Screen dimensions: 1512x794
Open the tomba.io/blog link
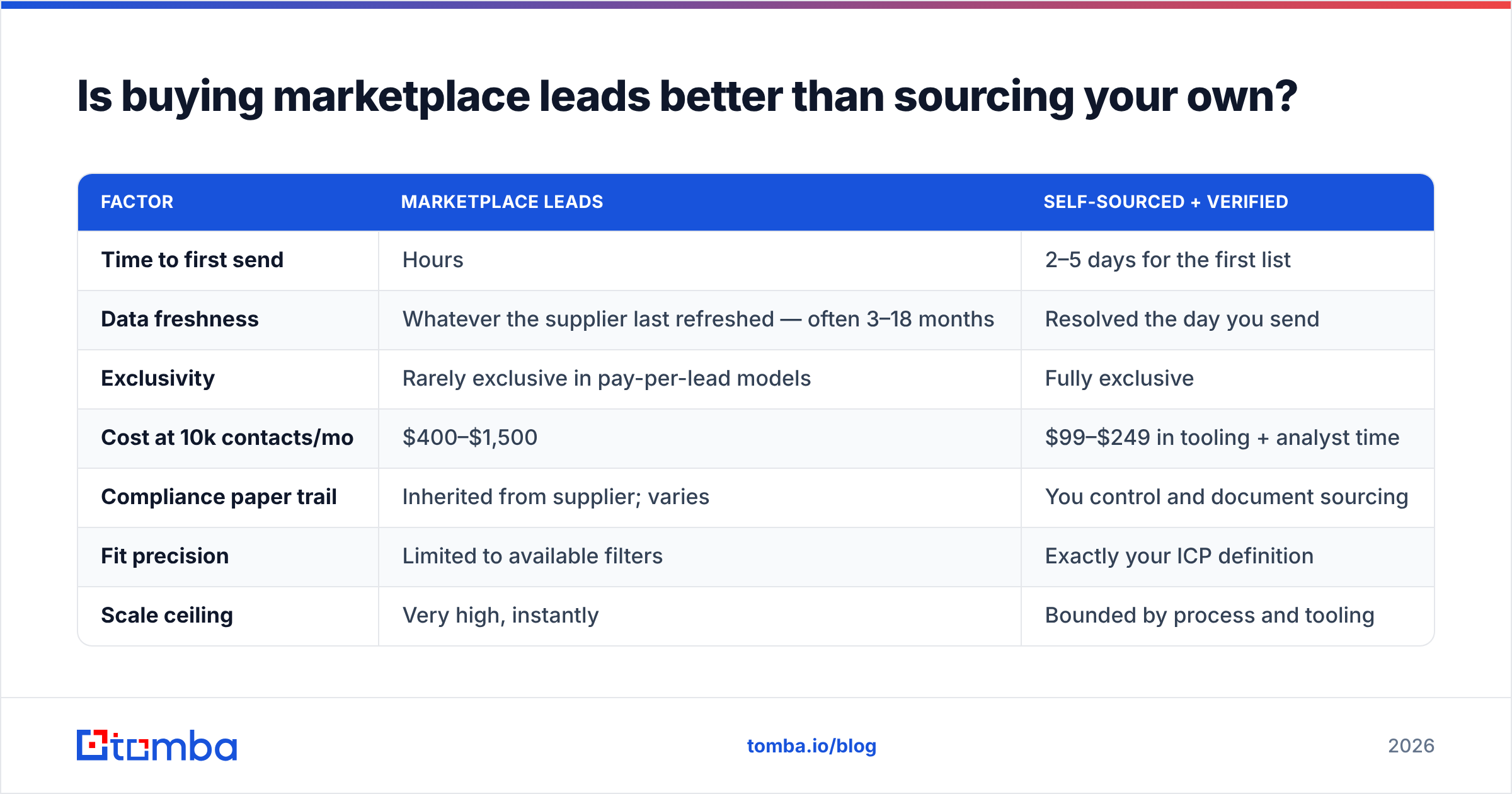(x=811, y=746)
